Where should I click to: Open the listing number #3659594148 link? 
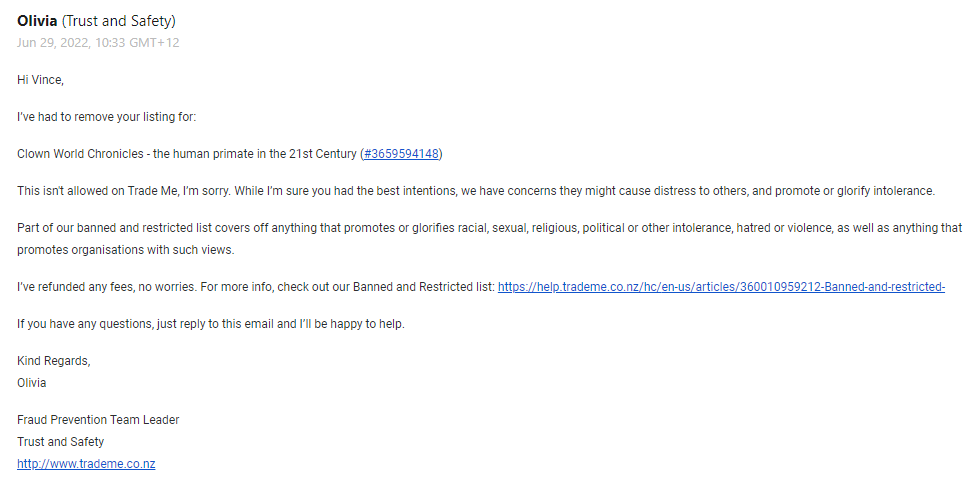(401, 154)
